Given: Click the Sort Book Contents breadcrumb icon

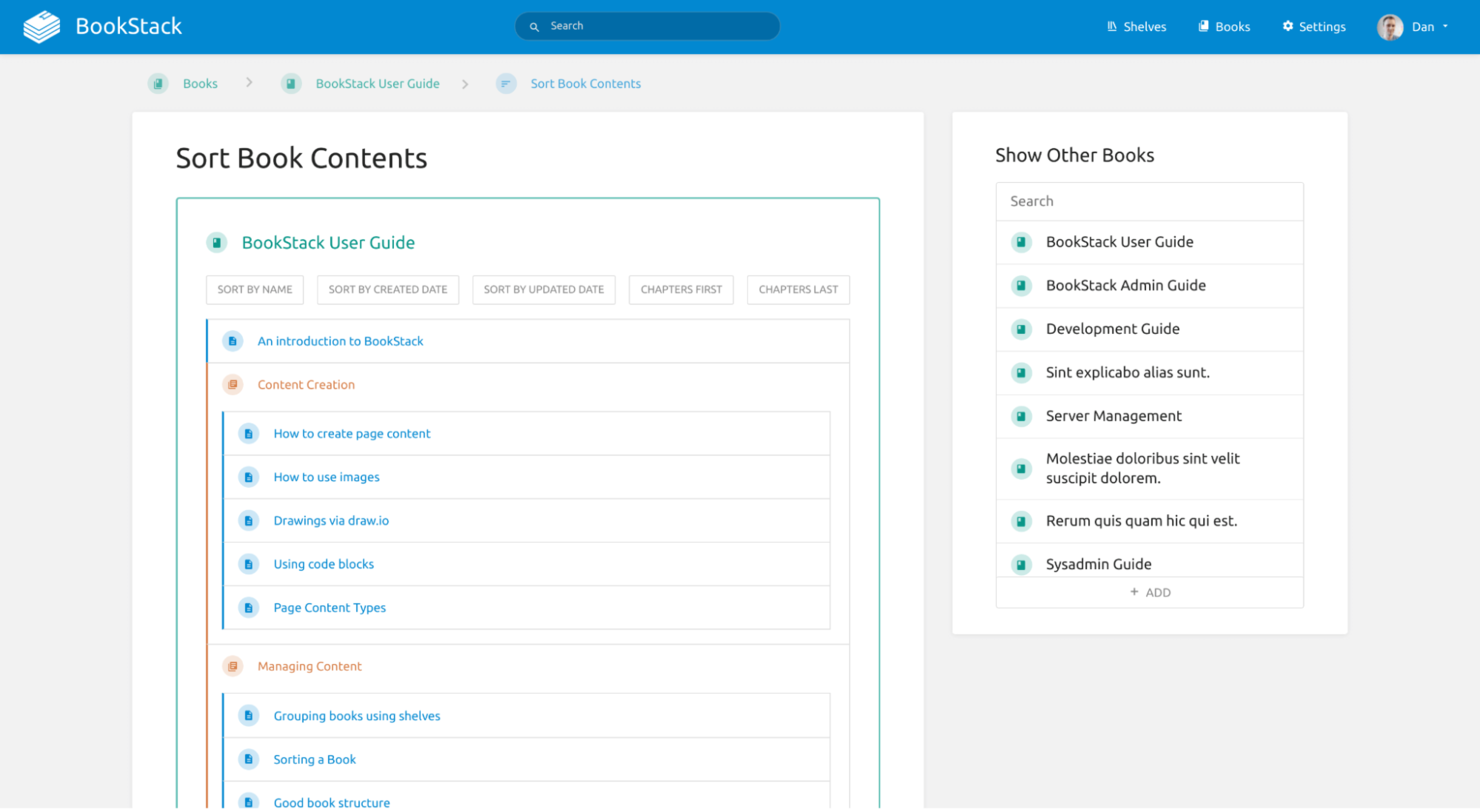Looking at the screenshot, I should click(x=506, y=83).
